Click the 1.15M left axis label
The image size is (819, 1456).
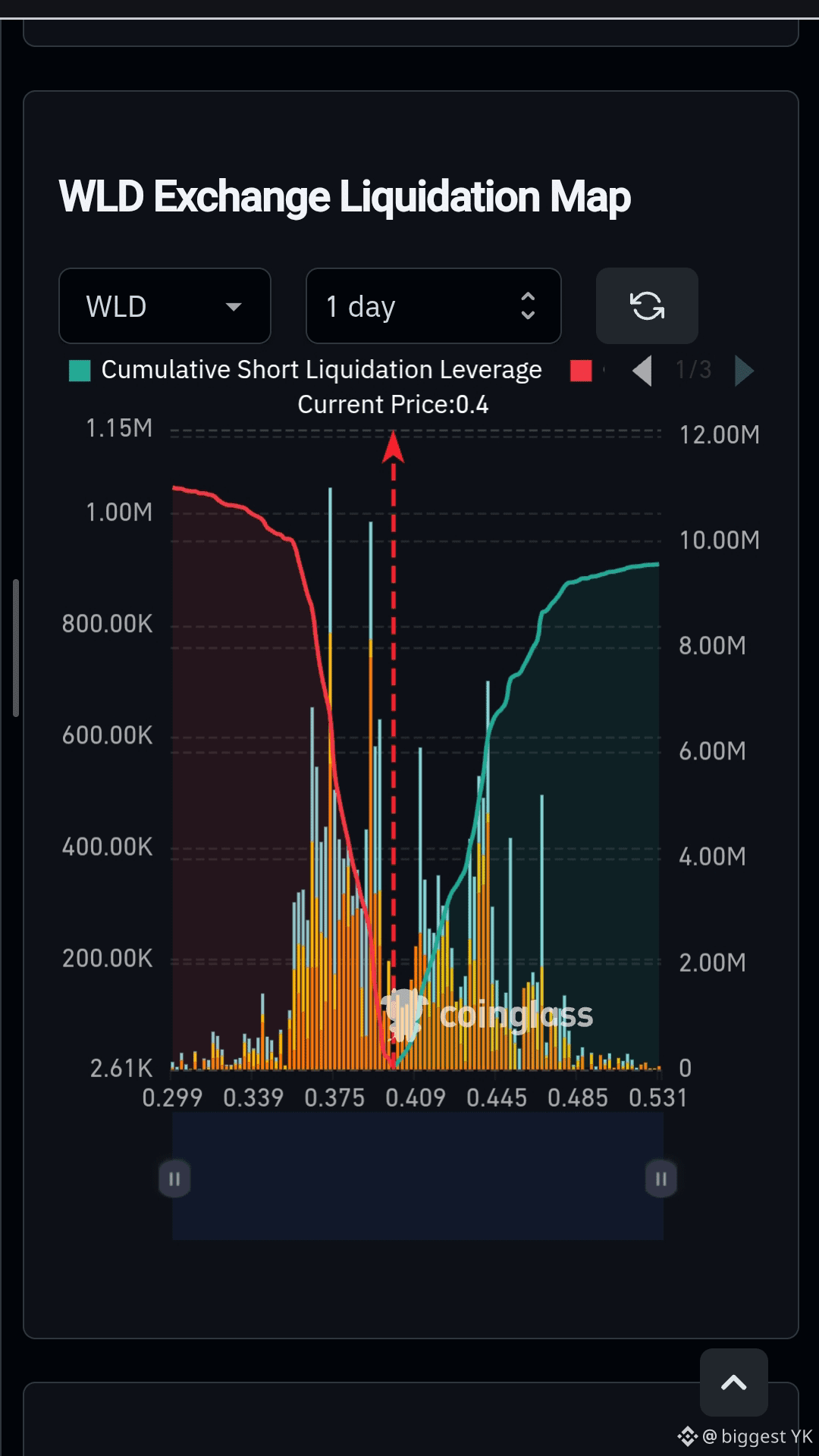(119, 428)
